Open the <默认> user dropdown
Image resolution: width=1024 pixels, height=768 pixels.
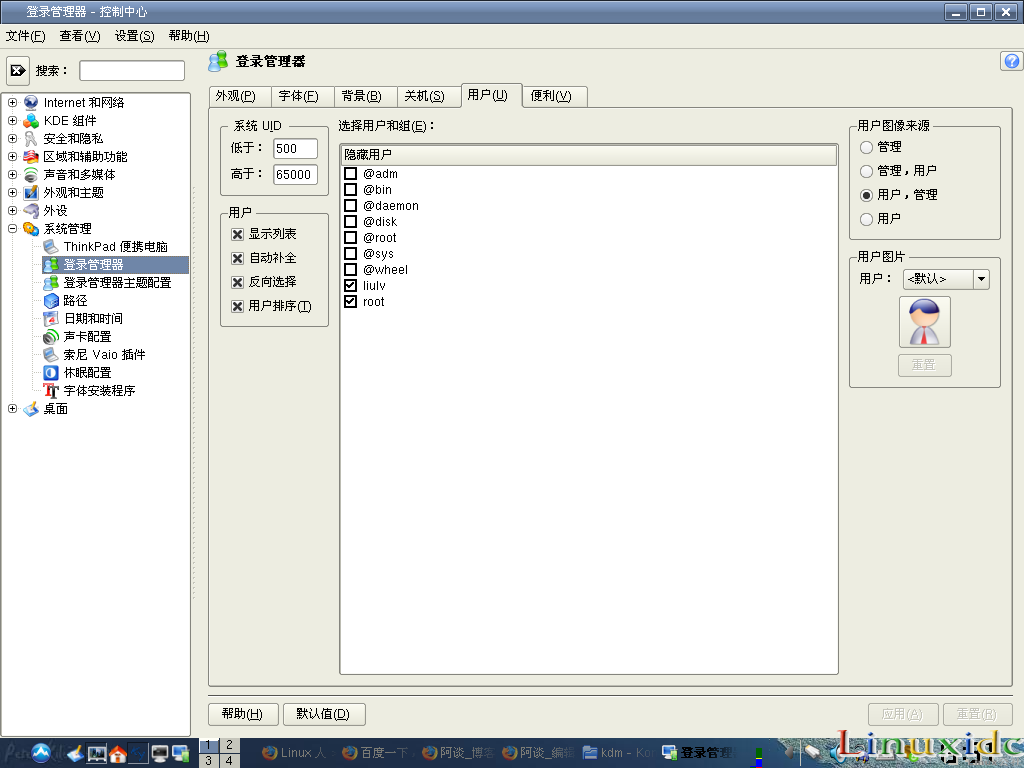click(980, 279)
